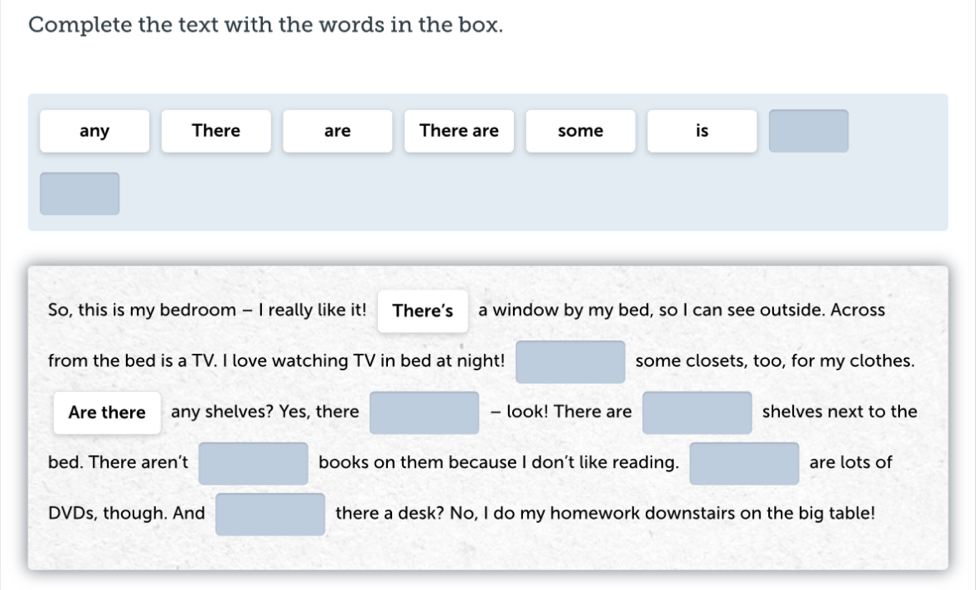This screenshot has height=590, width=976.
Task: Click the sentence 'So, this is my bedroom'
Action: pos(207,310)
